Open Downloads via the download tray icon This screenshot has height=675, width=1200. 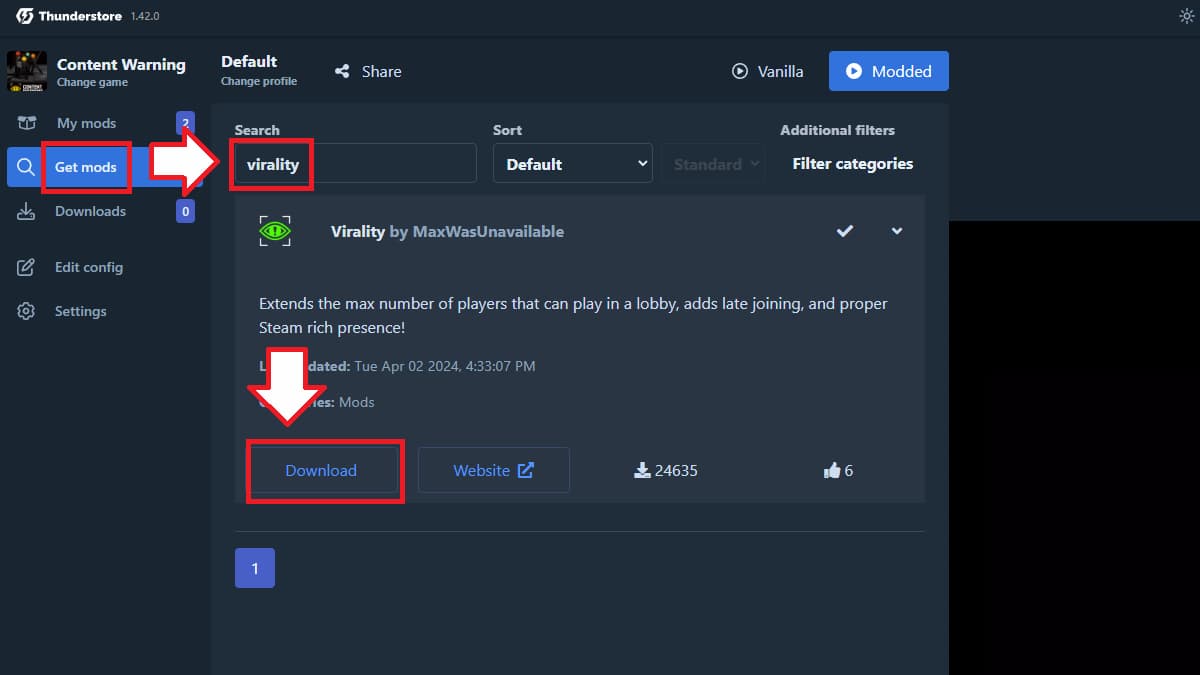tap(26, 211)
